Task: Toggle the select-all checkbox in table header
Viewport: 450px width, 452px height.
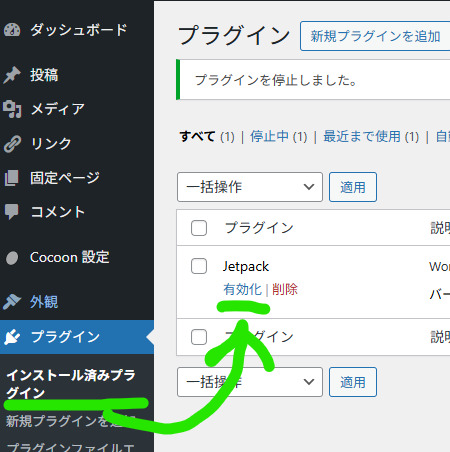Action: (199, 228)
